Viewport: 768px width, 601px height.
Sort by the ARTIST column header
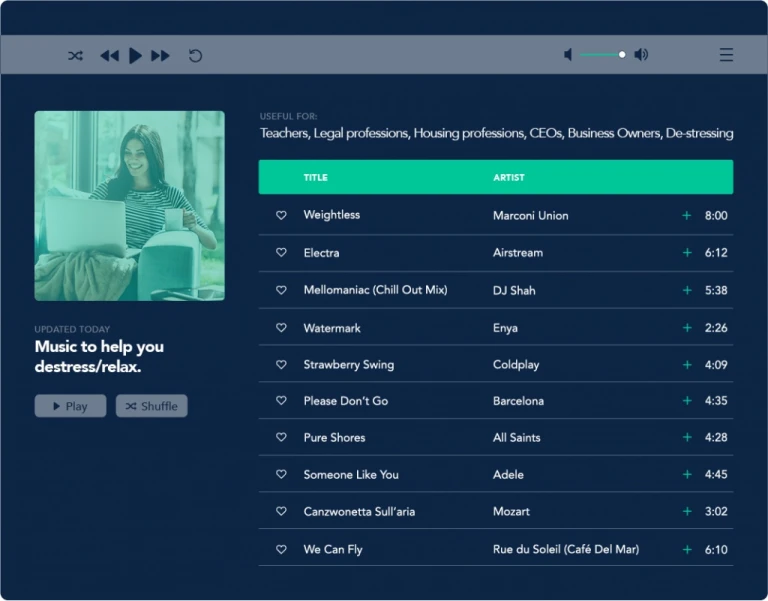508,177
